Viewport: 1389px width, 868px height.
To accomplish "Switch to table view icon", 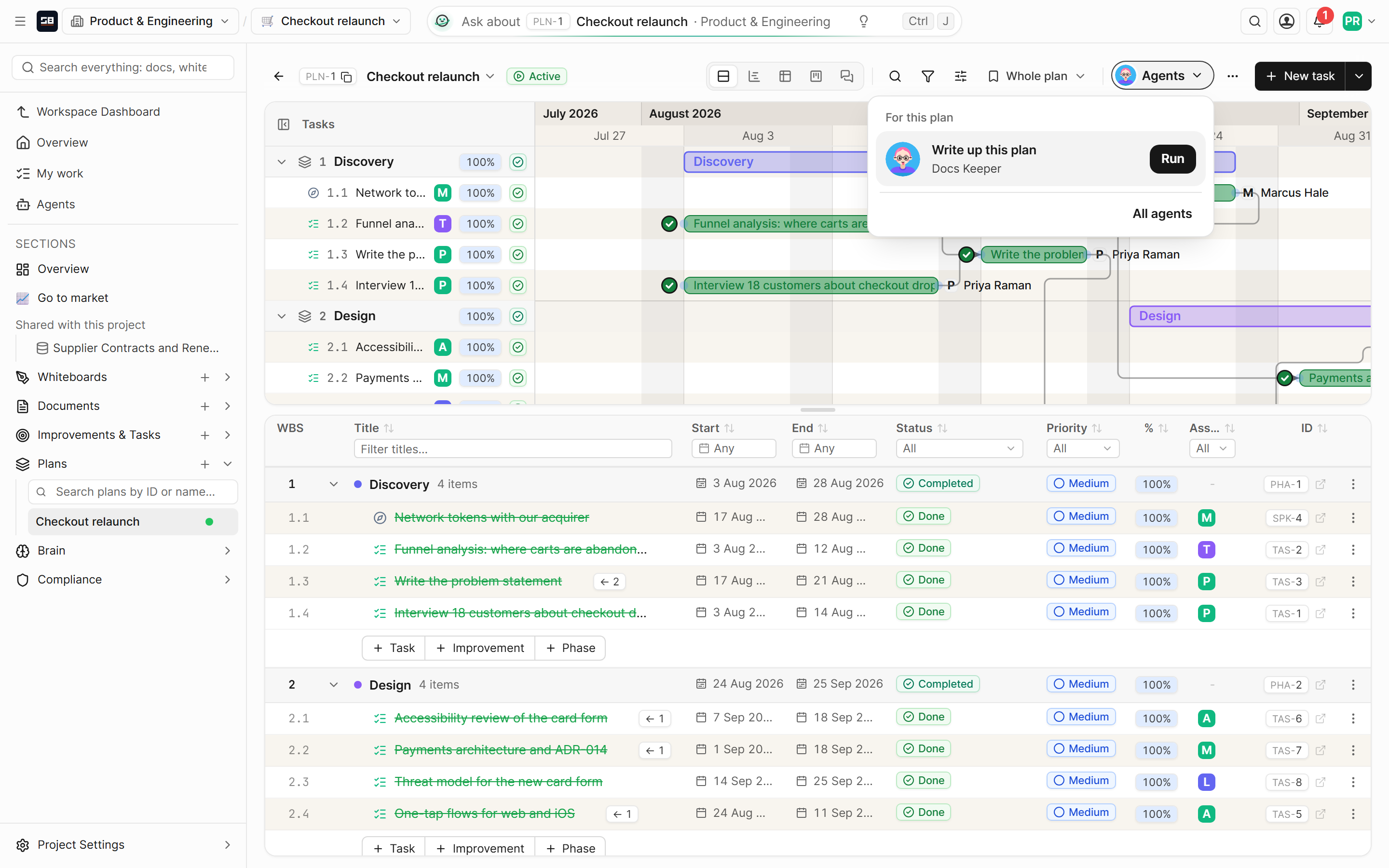I will click(785, 76).
